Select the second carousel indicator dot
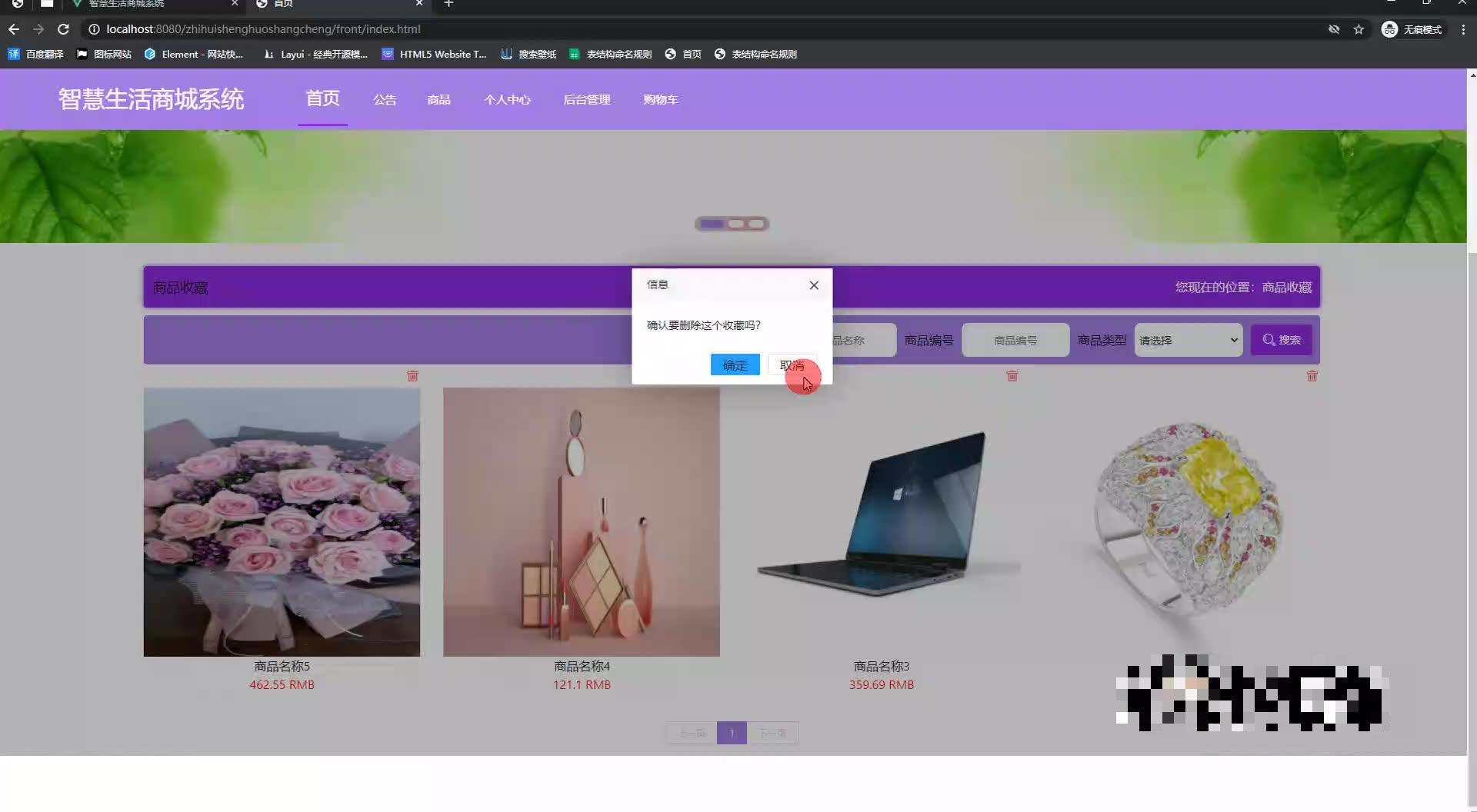 [736, 224]
